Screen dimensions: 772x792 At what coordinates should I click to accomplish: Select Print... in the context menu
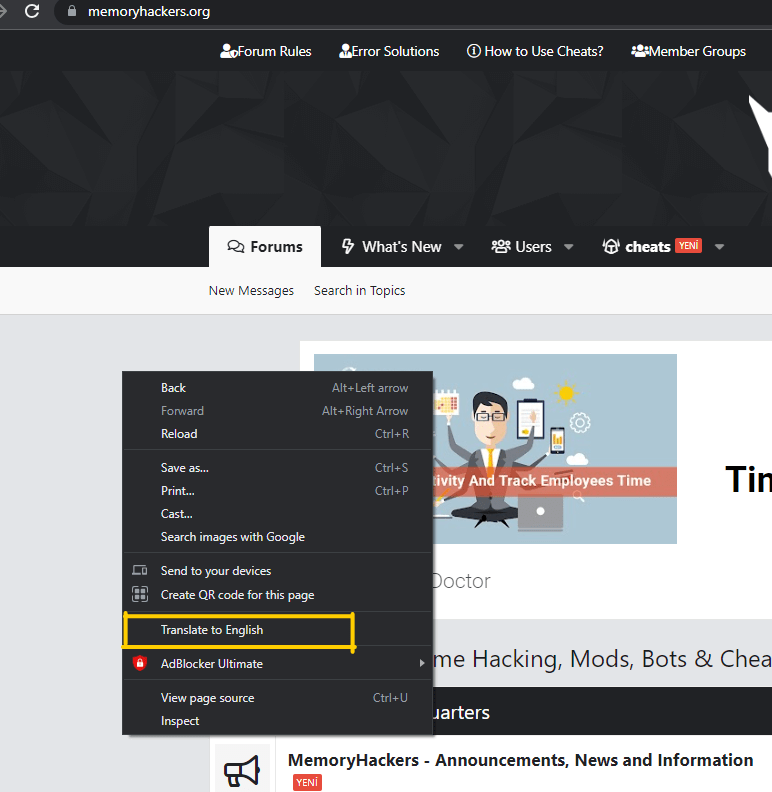278,491
